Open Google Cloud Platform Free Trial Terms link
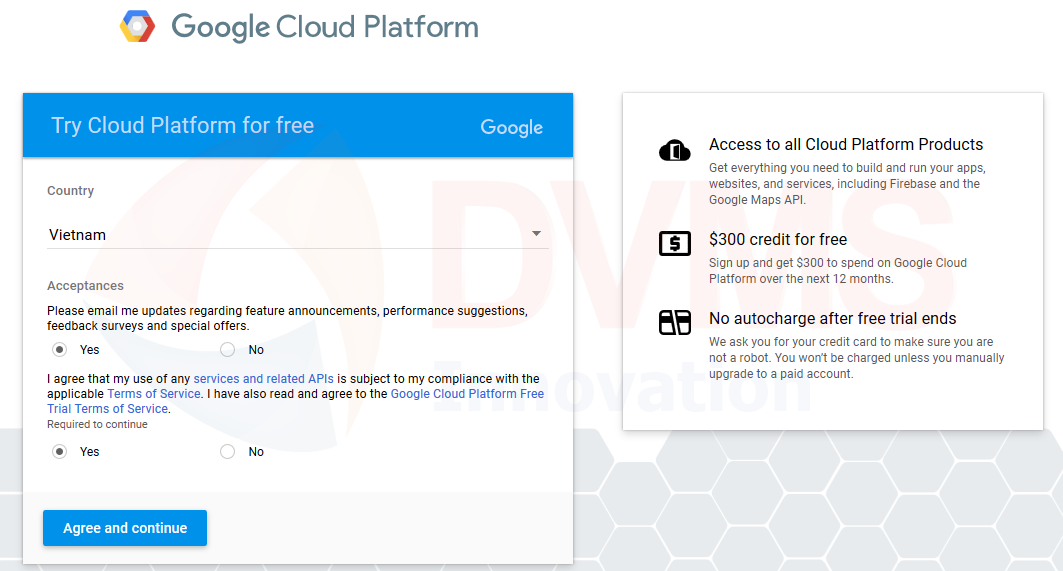 coord(296,401)
